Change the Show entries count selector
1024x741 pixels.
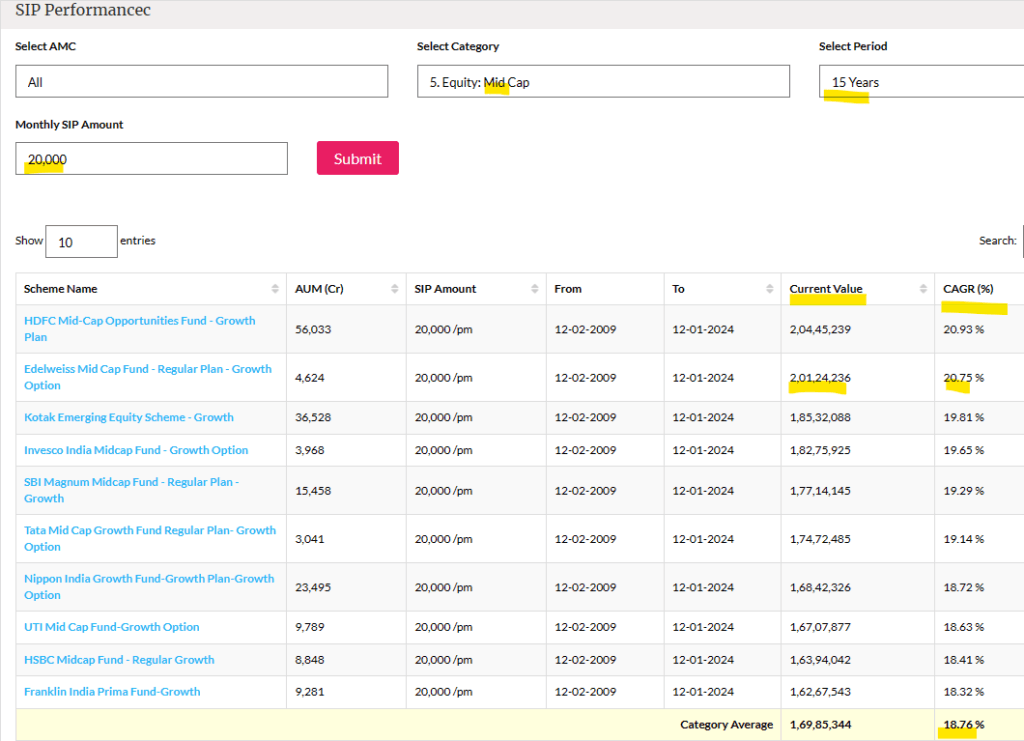[82, 242]
